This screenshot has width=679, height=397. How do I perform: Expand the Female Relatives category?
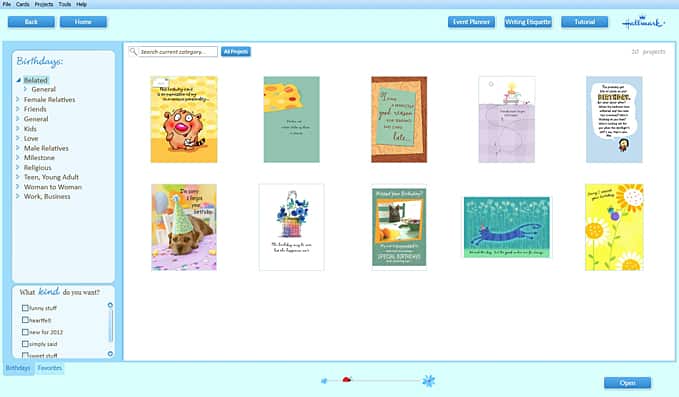coord(18,99)
